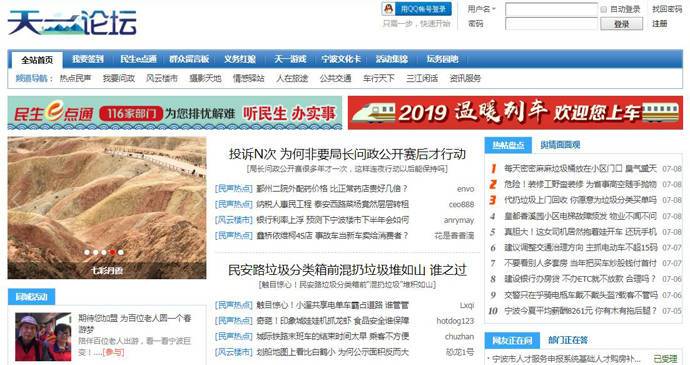The image size is (690, 365).
Task: Go to the 热点民声 channel
Action: pos(75,78)
